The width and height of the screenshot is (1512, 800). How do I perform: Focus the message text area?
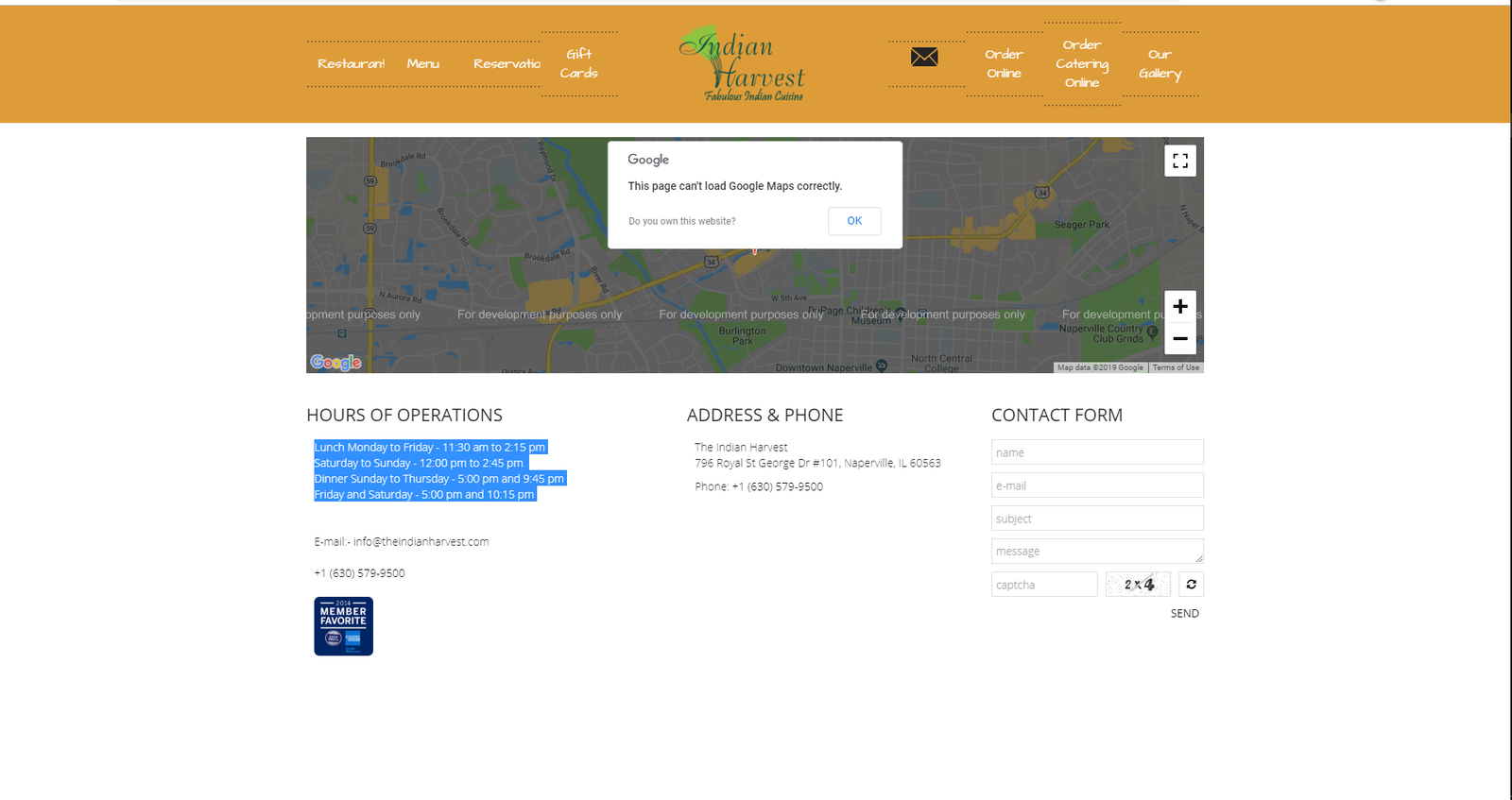click(x=1096, y=552)
